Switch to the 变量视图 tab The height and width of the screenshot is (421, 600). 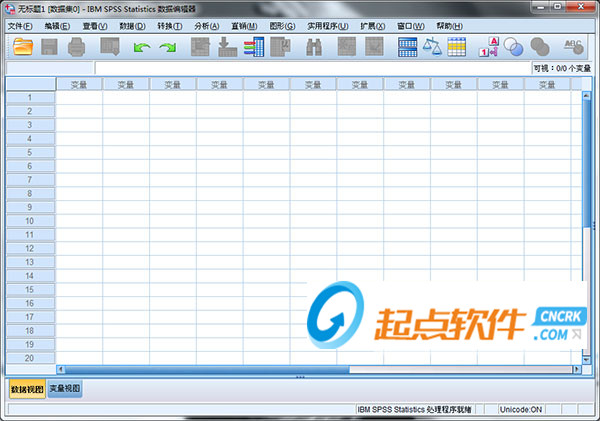65,388
